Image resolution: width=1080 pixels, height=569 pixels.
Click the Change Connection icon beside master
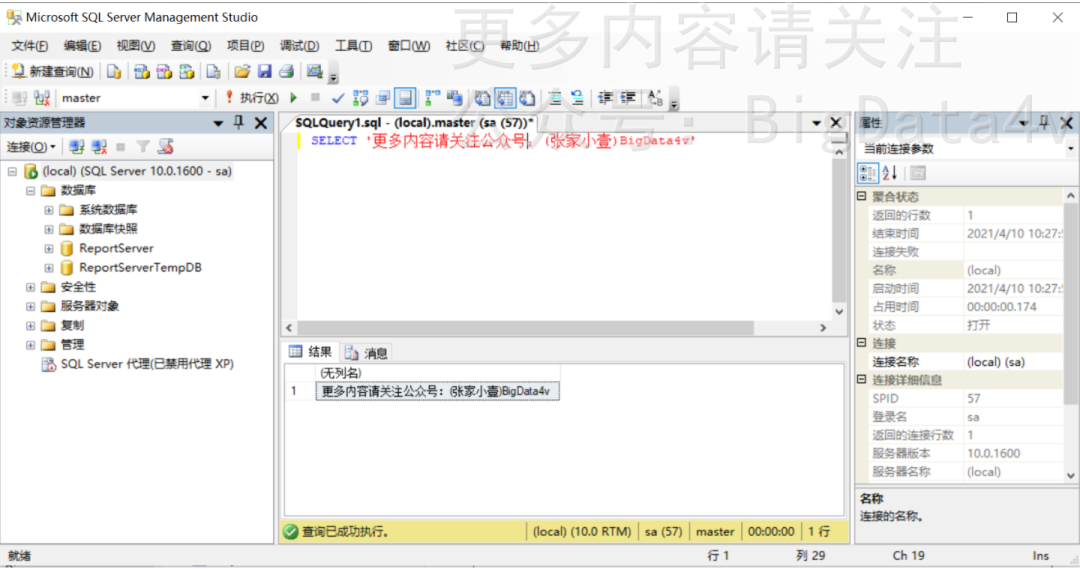tap(42, 98)
